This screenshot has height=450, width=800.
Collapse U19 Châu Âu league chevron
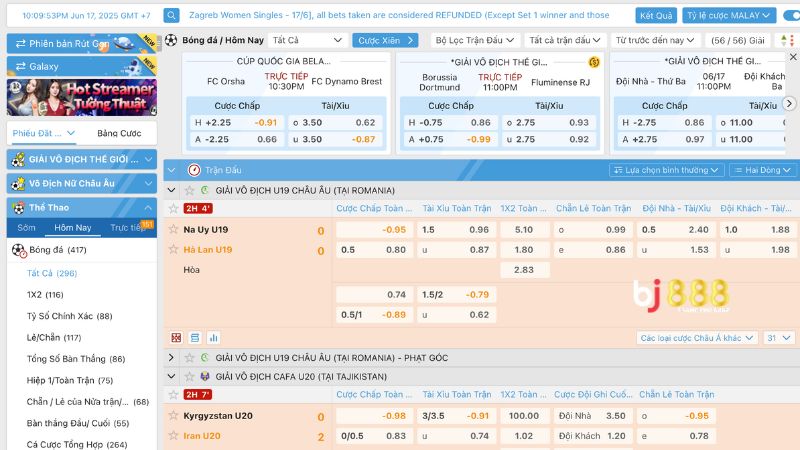(x=171, y=190)
